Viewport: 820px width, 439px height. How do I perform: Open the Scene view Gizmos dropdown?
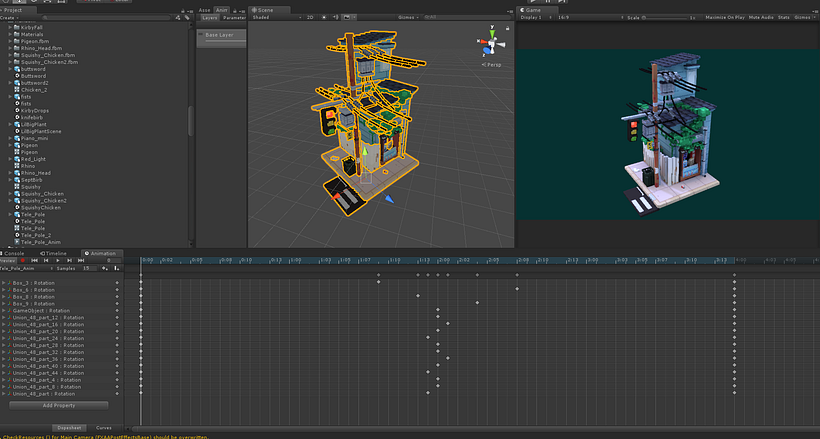(408, 17)
